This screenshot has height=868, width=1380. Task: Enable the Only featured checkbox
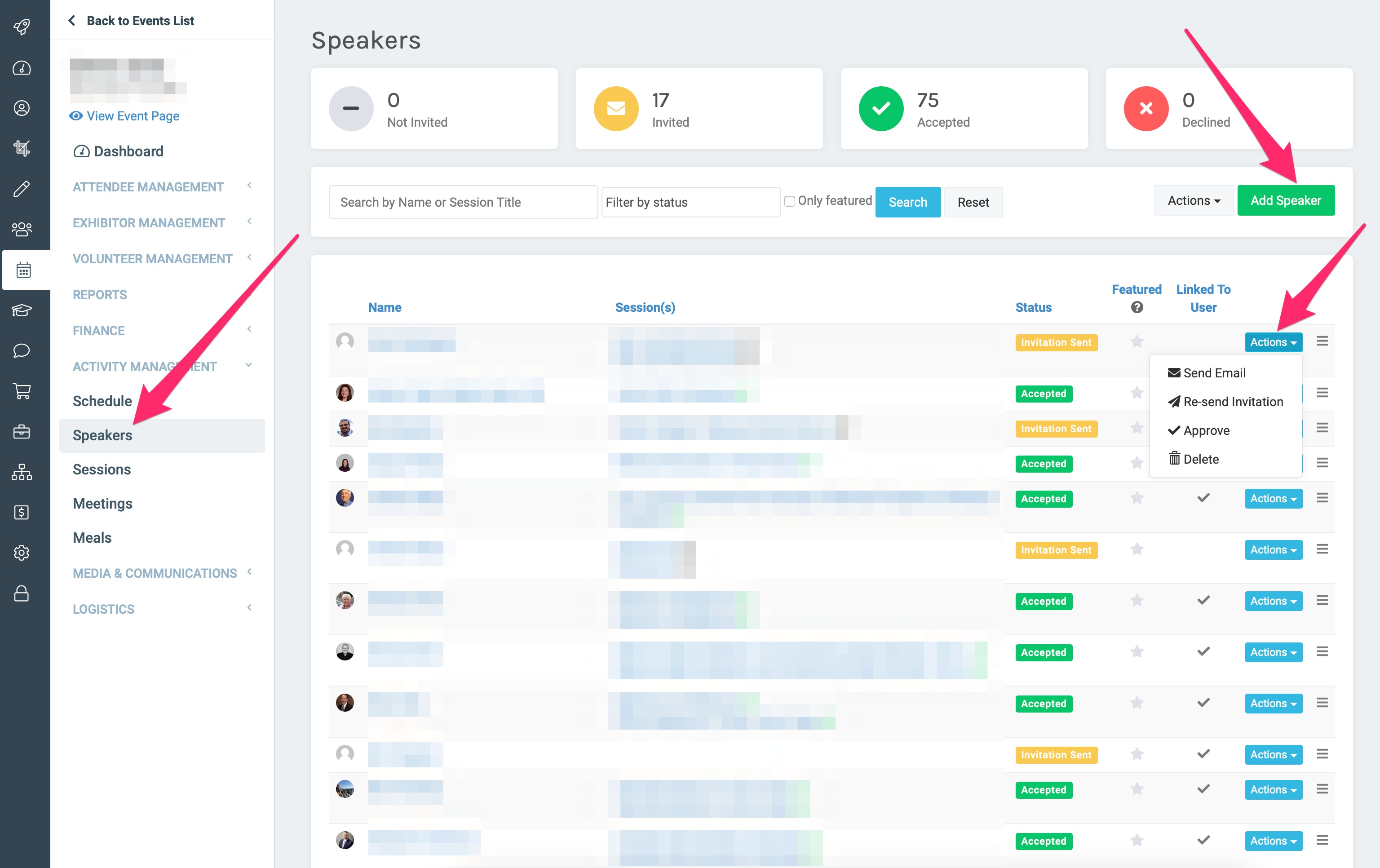tap(790, 201)
